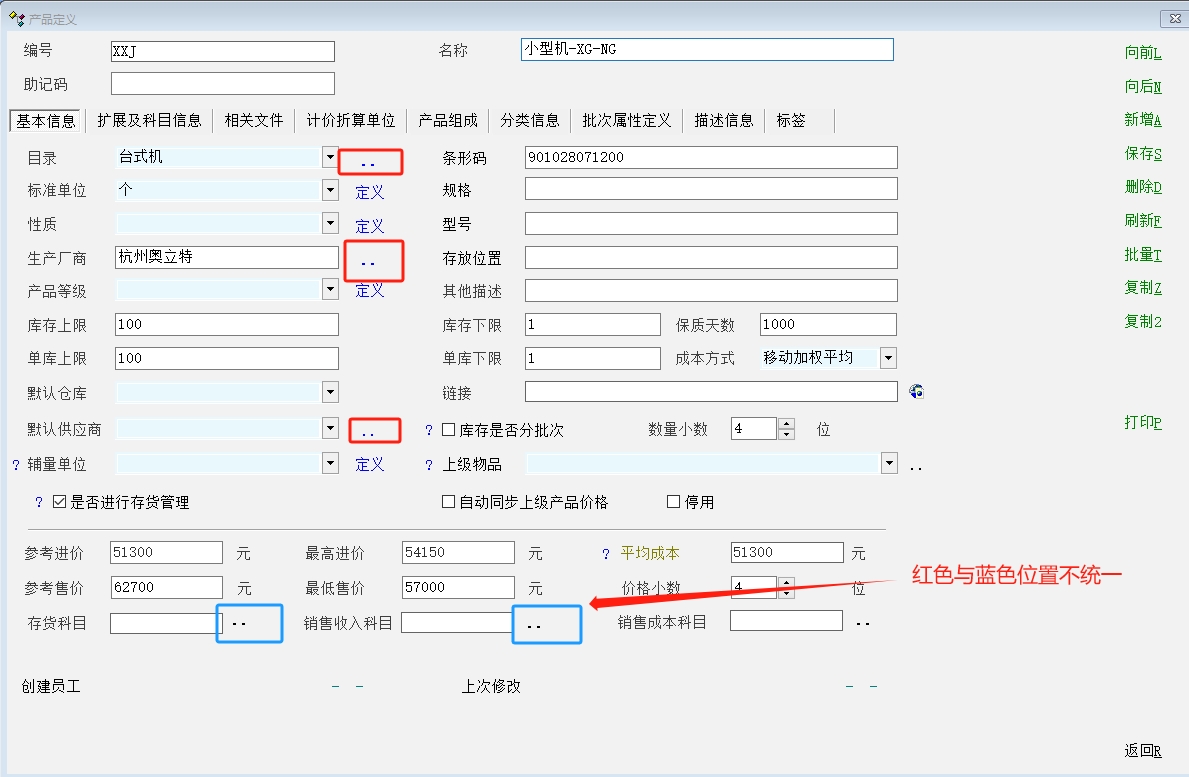Screen dimensions: 1189x777
Task: Click the 保存S button
Action: click(x=1142, y=154)
